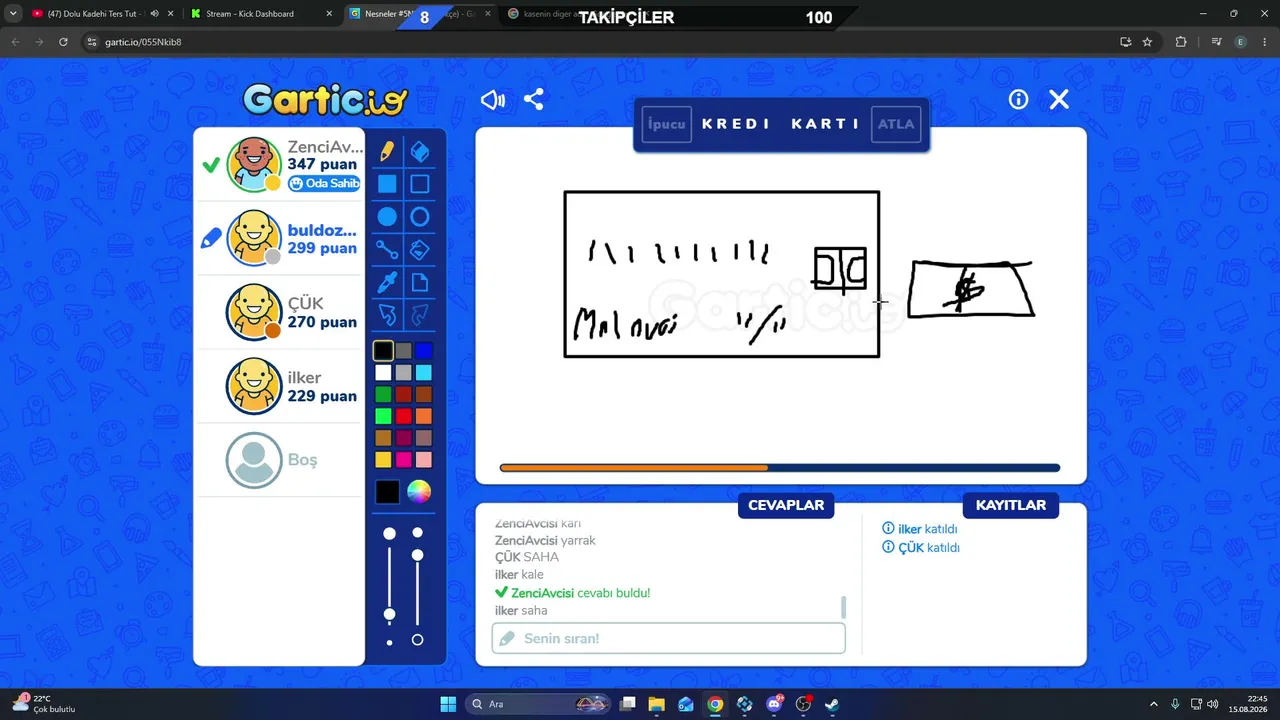
Task: Leave the room with the X icon
Action: point(1059,99)
